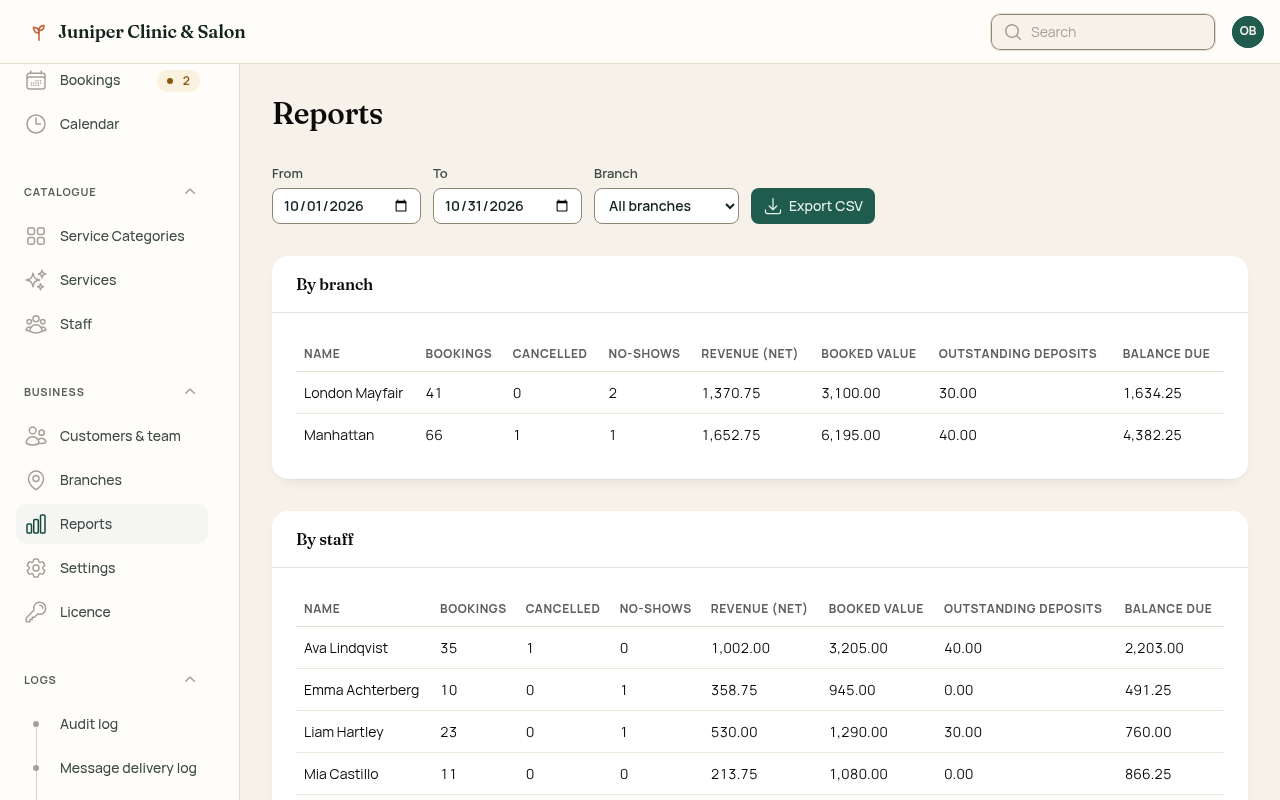1280x800 pixels.
Task: Click the Settings gear icon
Action: (36, 568)
